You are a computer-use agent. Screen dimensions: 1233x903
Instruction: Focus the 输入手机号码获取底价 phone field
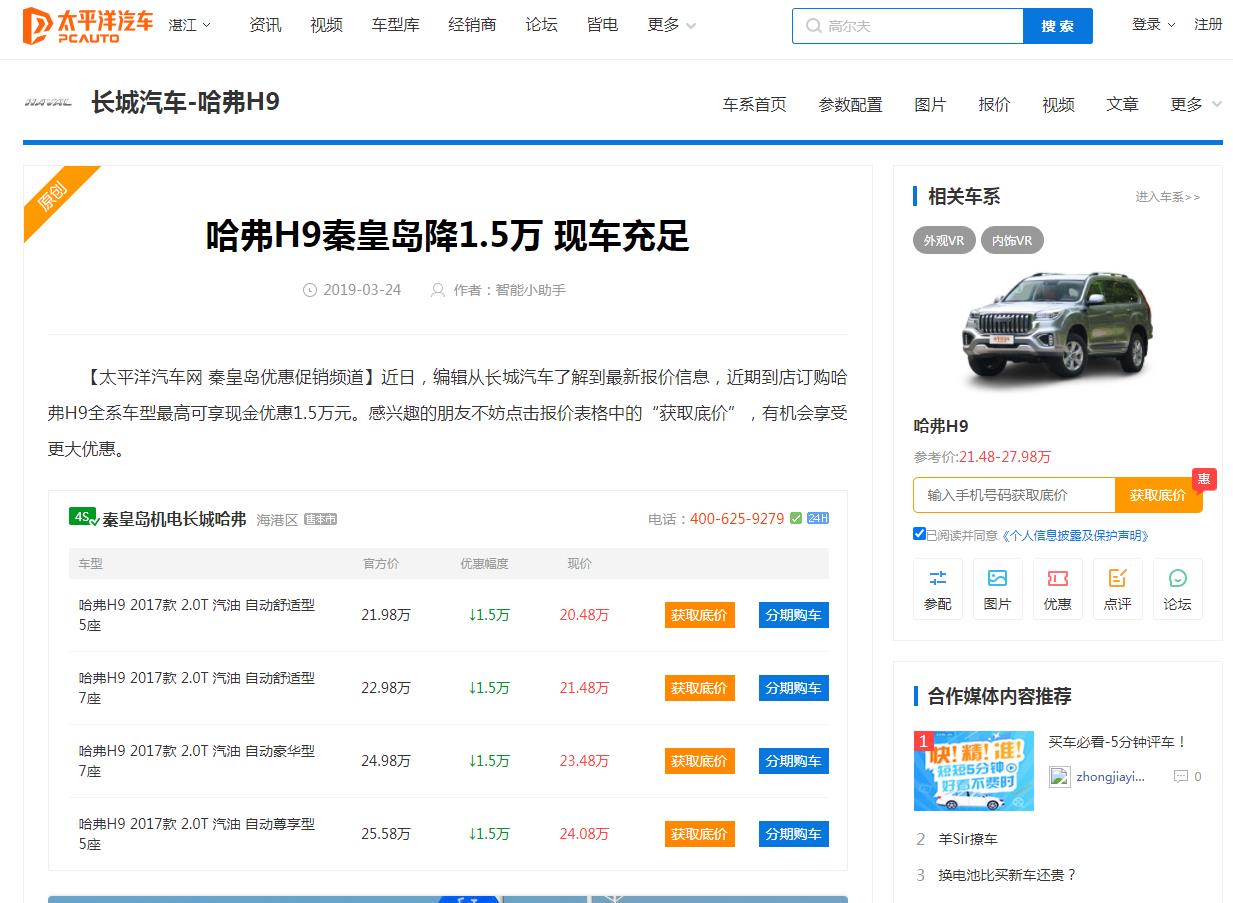1014,495
